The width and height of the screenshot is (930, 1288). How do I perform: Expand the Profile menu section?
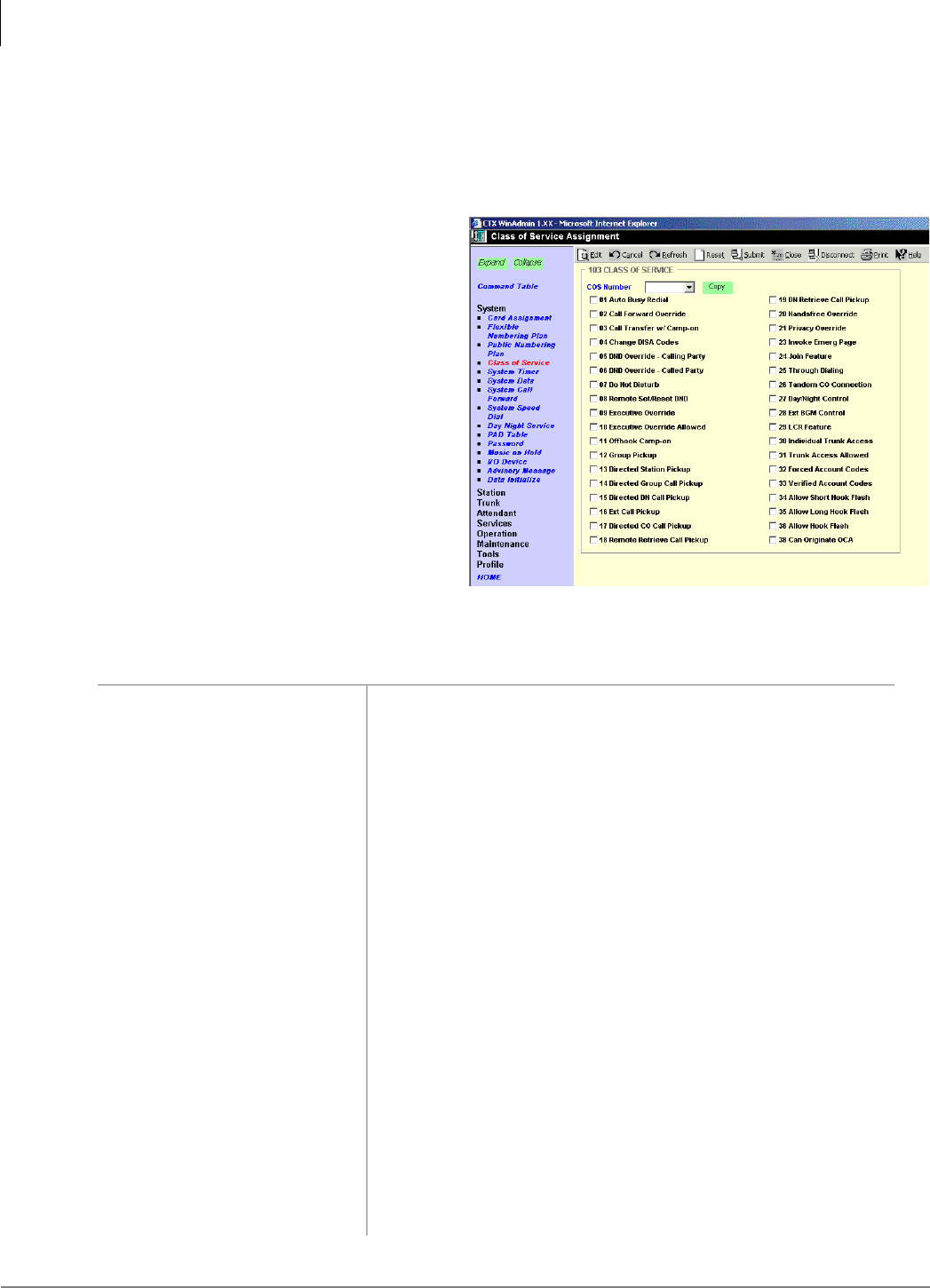click(490, 564)
